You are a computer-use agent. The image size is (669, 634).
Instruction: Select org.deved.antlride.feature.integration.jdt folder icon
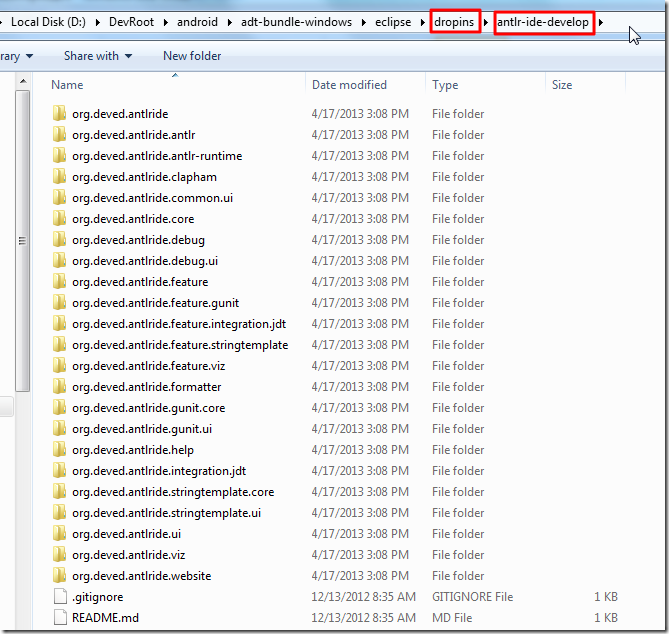59,323
